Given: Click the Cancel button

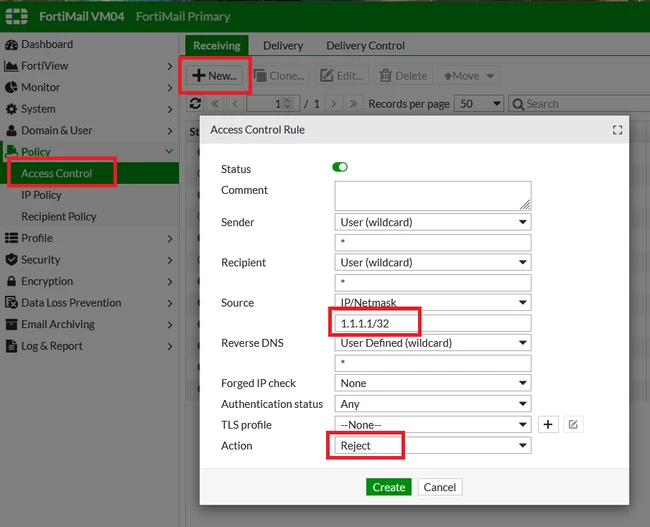Looking at the screenshot, I should (x=440, y=487).
